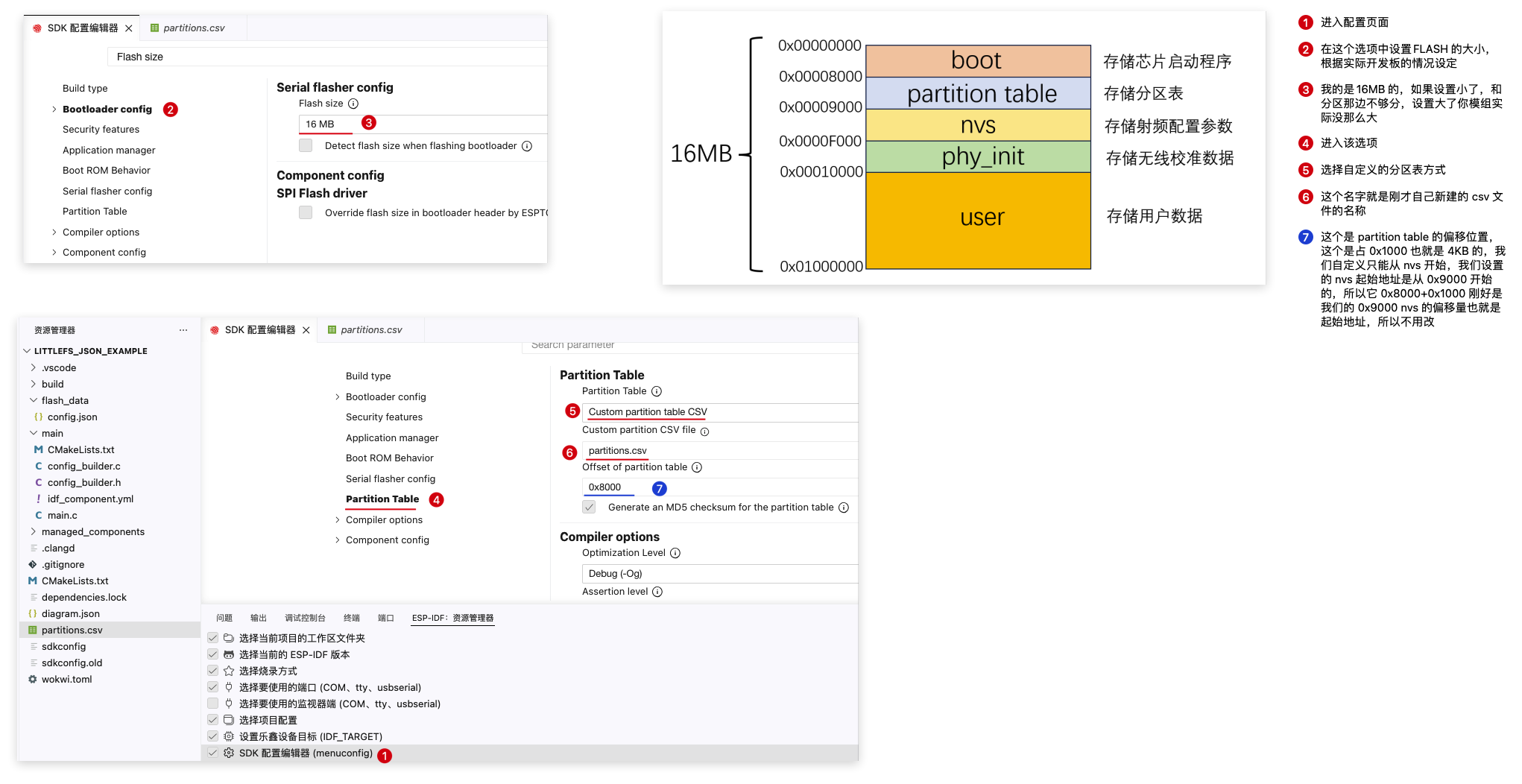Click chip icon of 设置乐鑫设备目标

[x=229, y=736]
